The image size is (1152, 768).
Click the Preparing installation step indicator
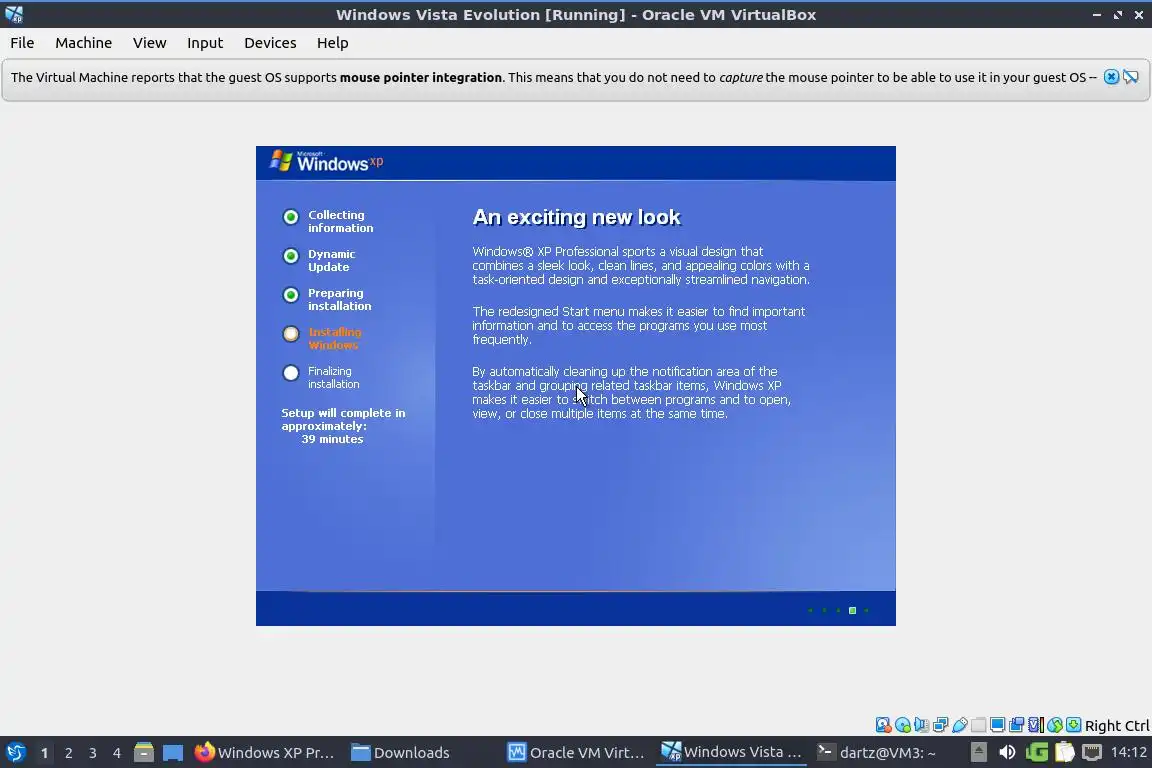point(291,295)
